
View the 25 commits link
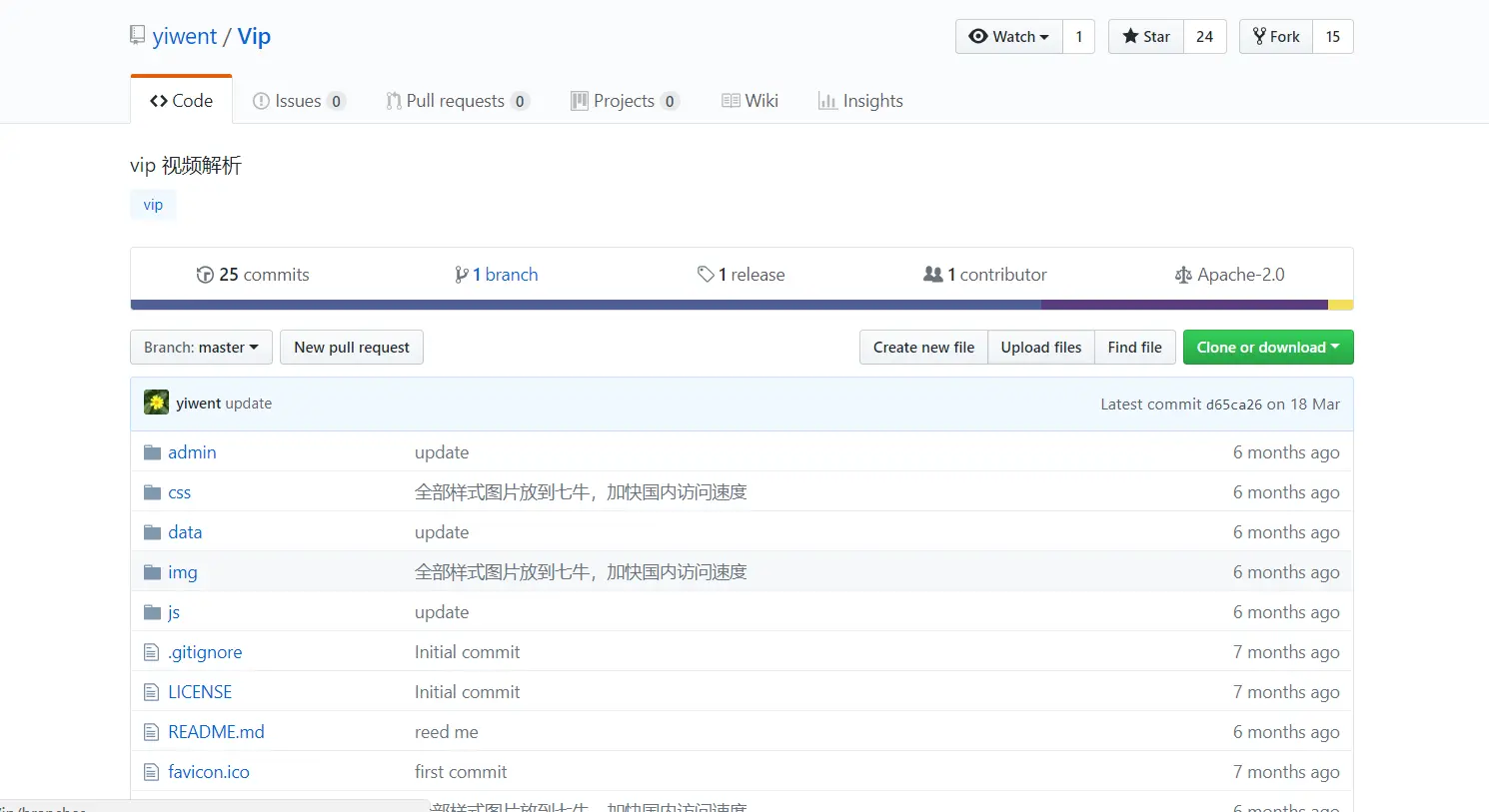253,275
